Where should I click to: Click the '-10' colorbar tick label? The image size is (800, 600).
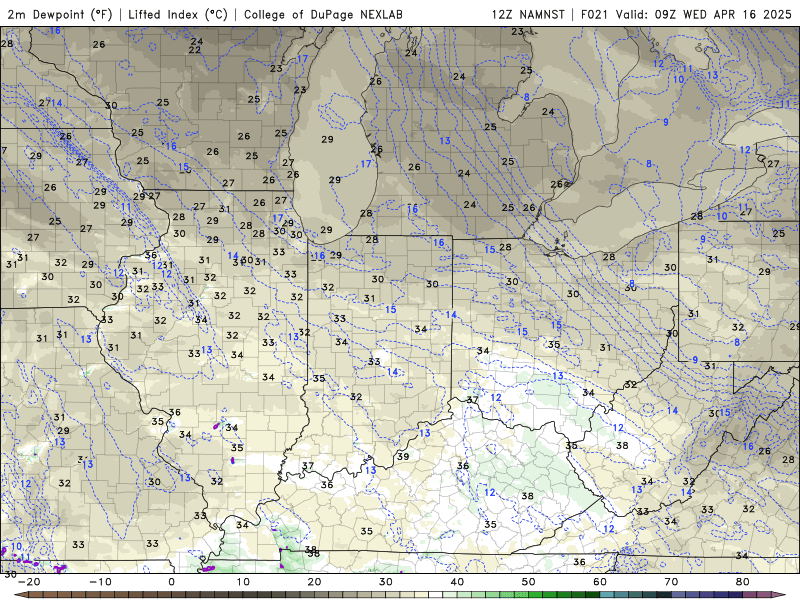pyautogui.click(x=100, y=582)
